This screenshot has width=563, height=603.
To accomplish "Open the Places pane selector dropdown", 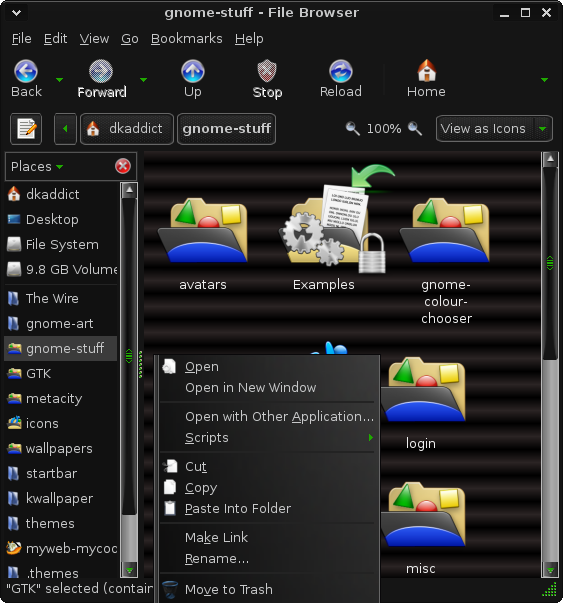I will [37, 167].
